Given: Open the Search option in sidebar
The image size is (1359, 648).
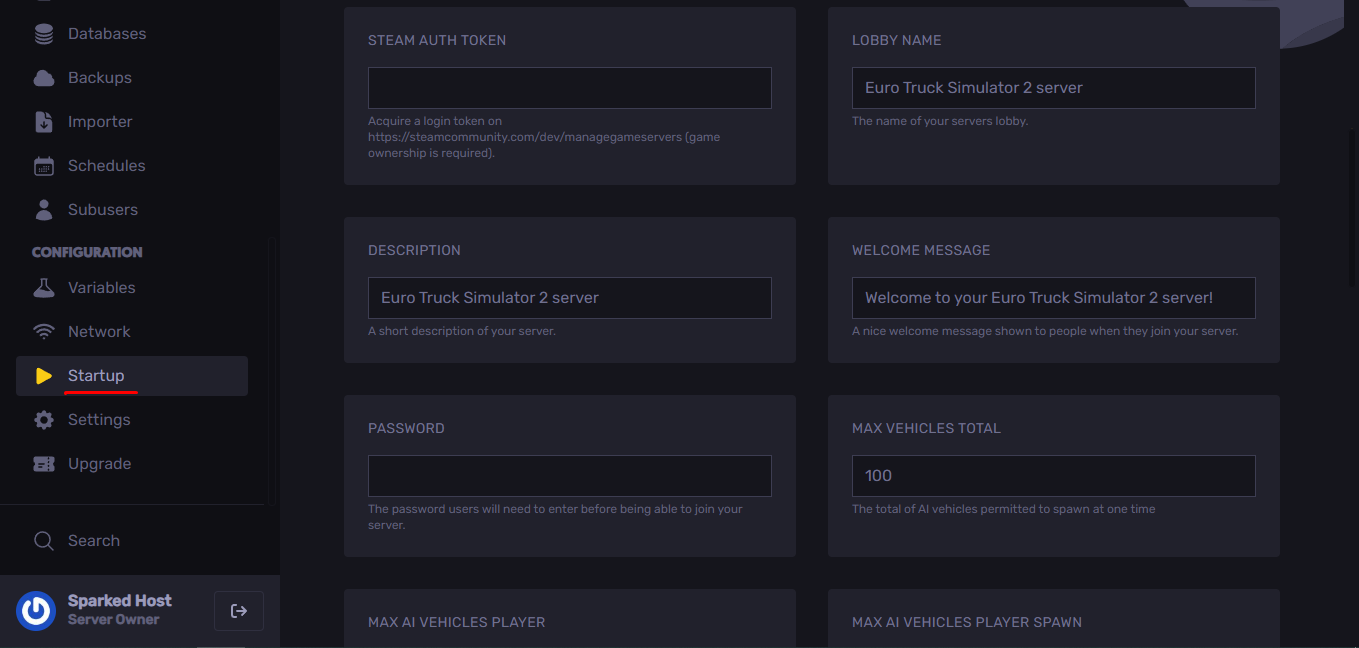Looking at the screenshot, I should (132, 541).
